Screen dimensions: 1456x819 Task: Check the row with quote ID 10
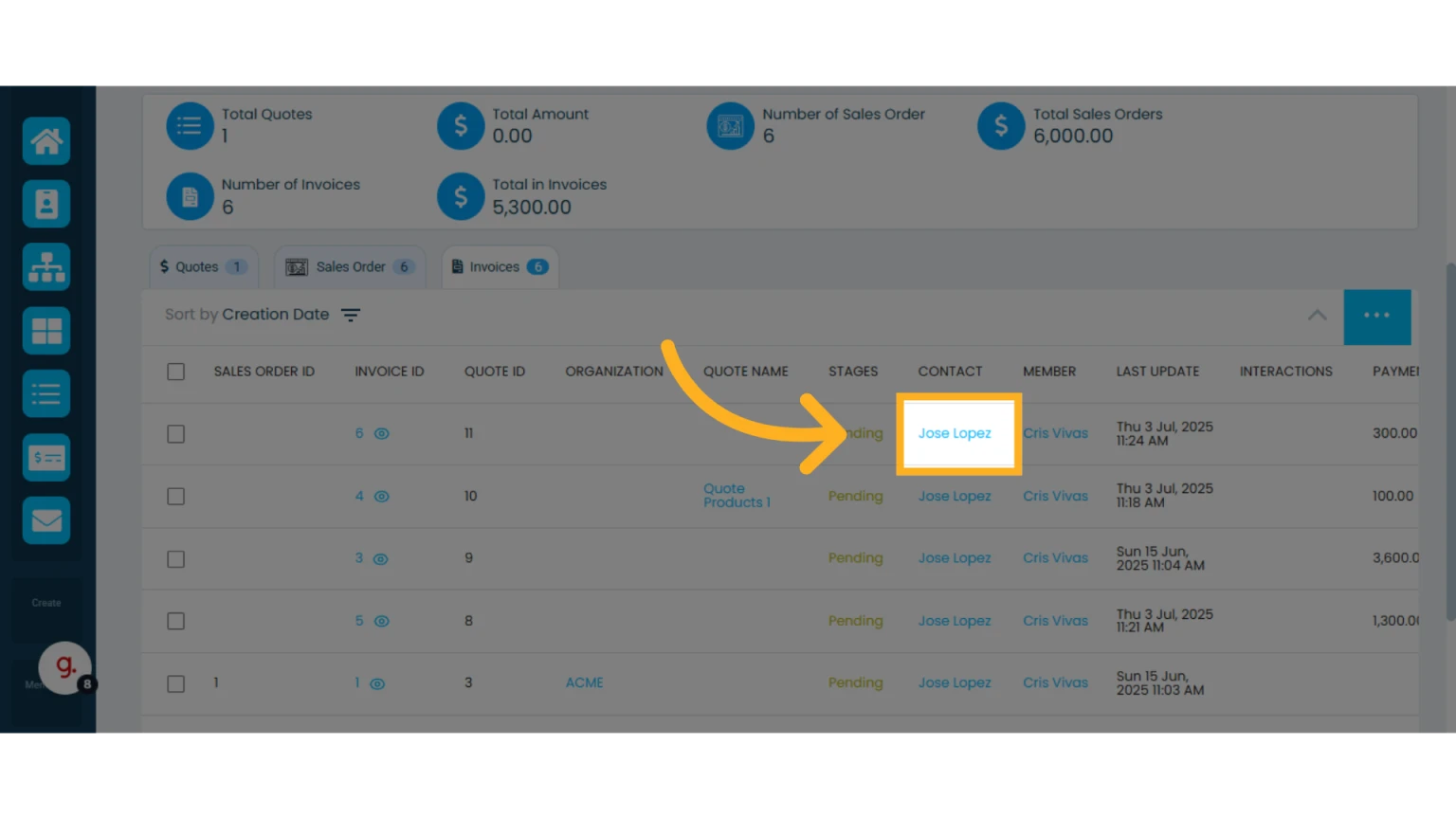176,497
